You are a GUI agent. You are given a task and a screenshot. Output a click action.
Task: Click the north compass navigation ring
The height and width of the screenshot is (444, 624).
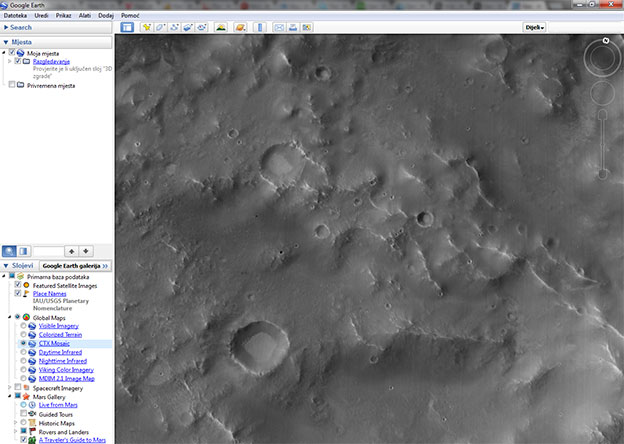(x=603, y=59)
